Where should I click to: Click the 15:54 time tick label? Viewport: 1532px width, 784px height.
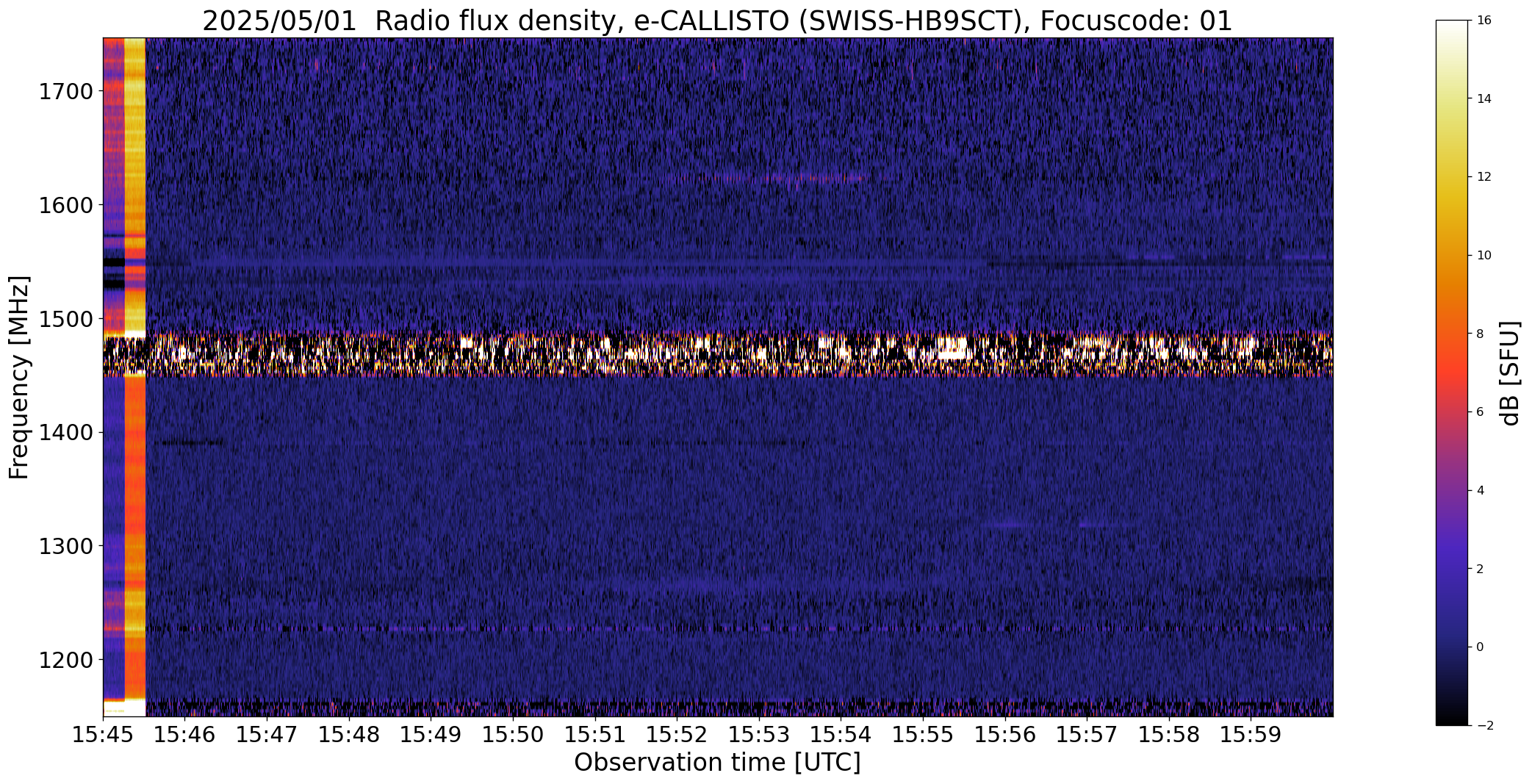[x=841, y=735]
